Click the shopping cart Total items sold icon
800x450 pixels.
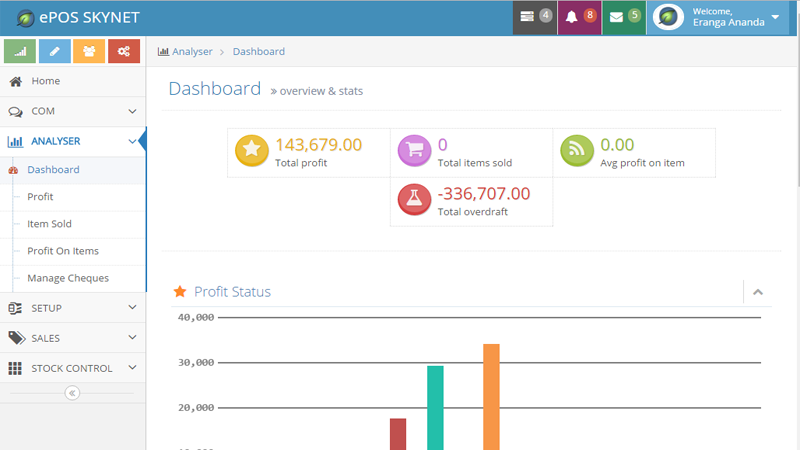pyautogui.click(x=415, y=151)
